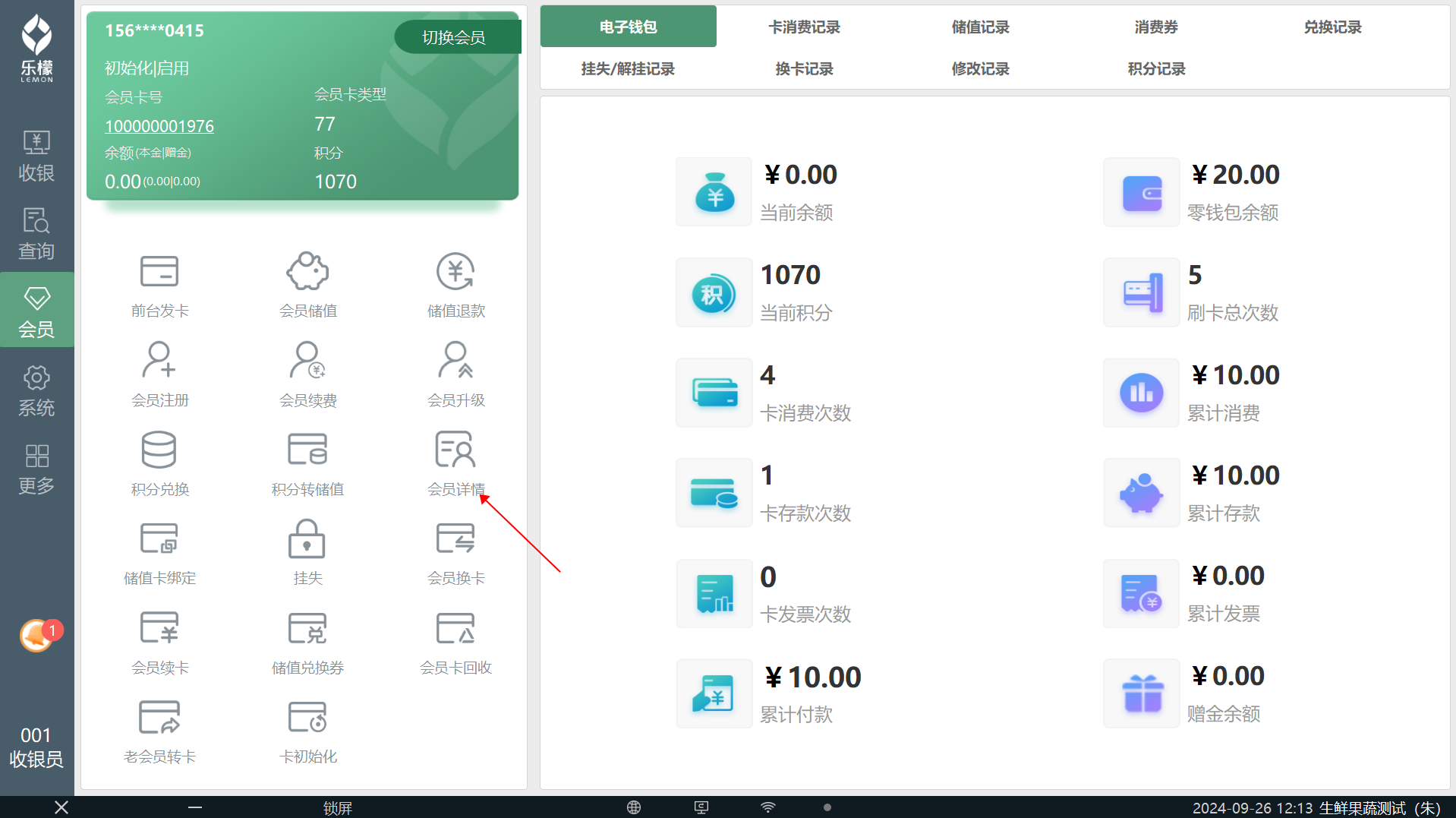Click the 初始化|启用 status text
1456x818 pixels.
147,68
